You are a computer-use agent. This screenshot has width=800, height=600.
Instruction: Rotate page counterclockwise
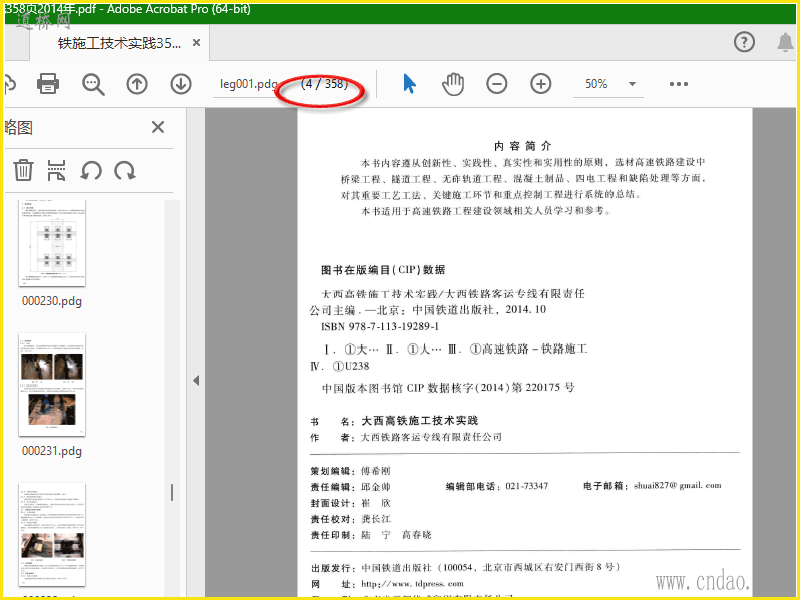pos(91,170)
